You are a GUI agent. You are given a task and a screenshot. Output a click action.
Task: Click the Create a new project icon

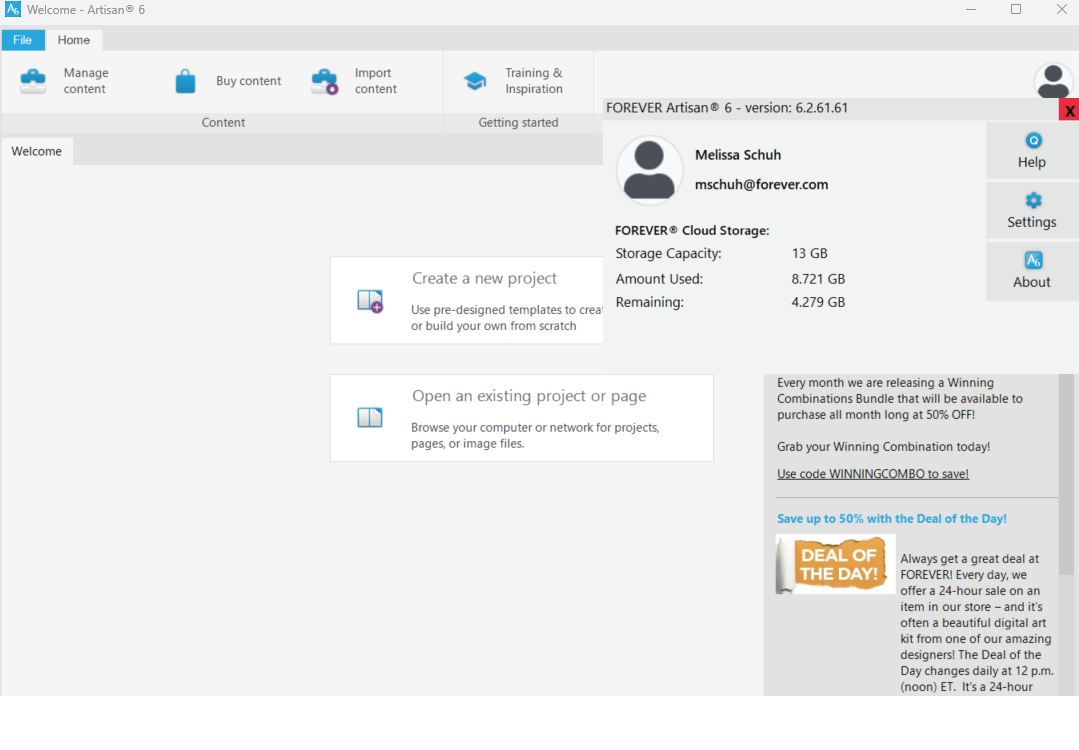[x=370, y=301]
